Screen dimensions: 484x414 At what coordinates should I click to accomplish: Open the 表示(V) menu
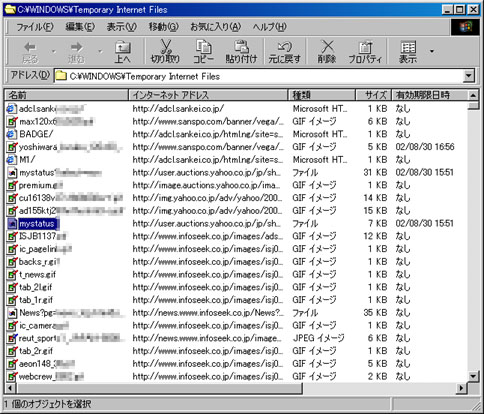(x=122, y=27)
